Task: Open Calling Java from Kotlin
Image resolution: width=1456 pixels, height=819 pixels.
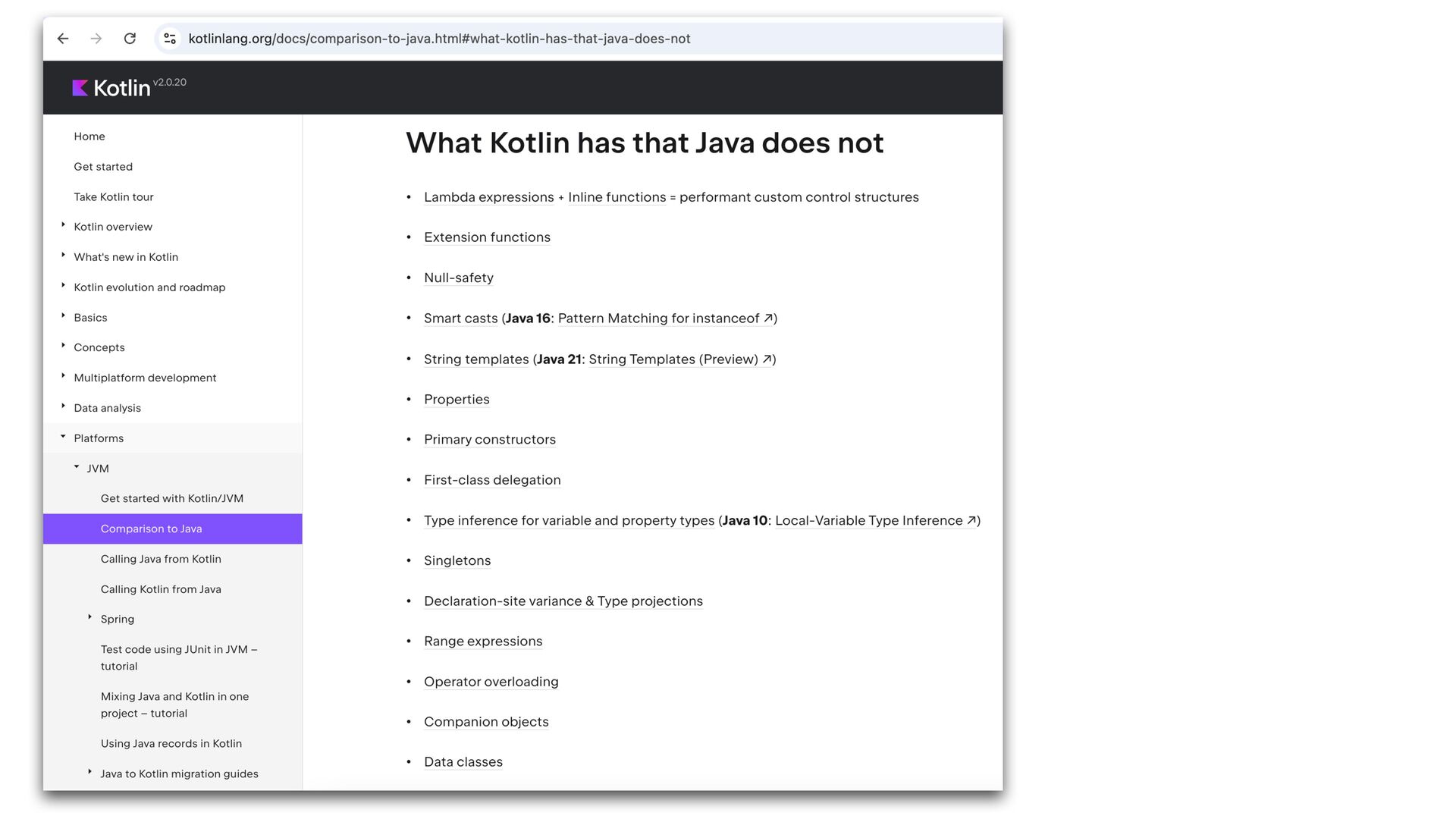Action: [161, 559]
